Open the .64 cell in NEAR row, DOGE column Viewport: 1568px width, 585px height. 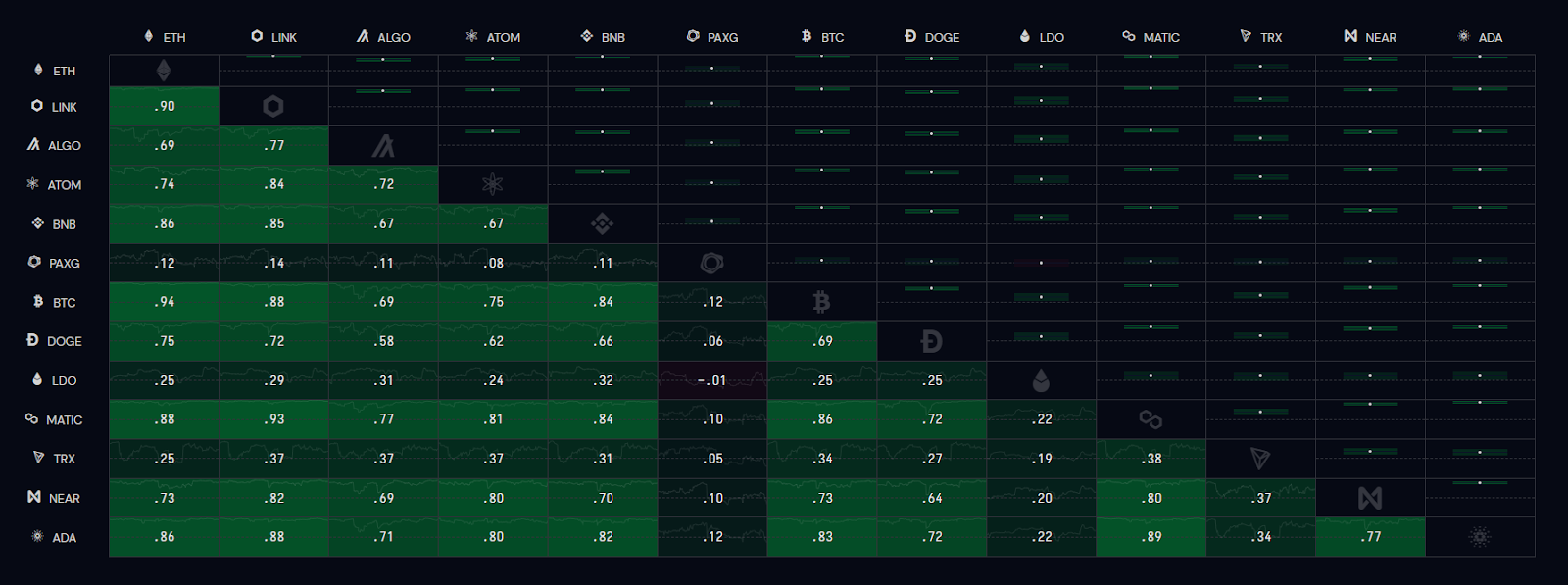[x=932, y=498]
